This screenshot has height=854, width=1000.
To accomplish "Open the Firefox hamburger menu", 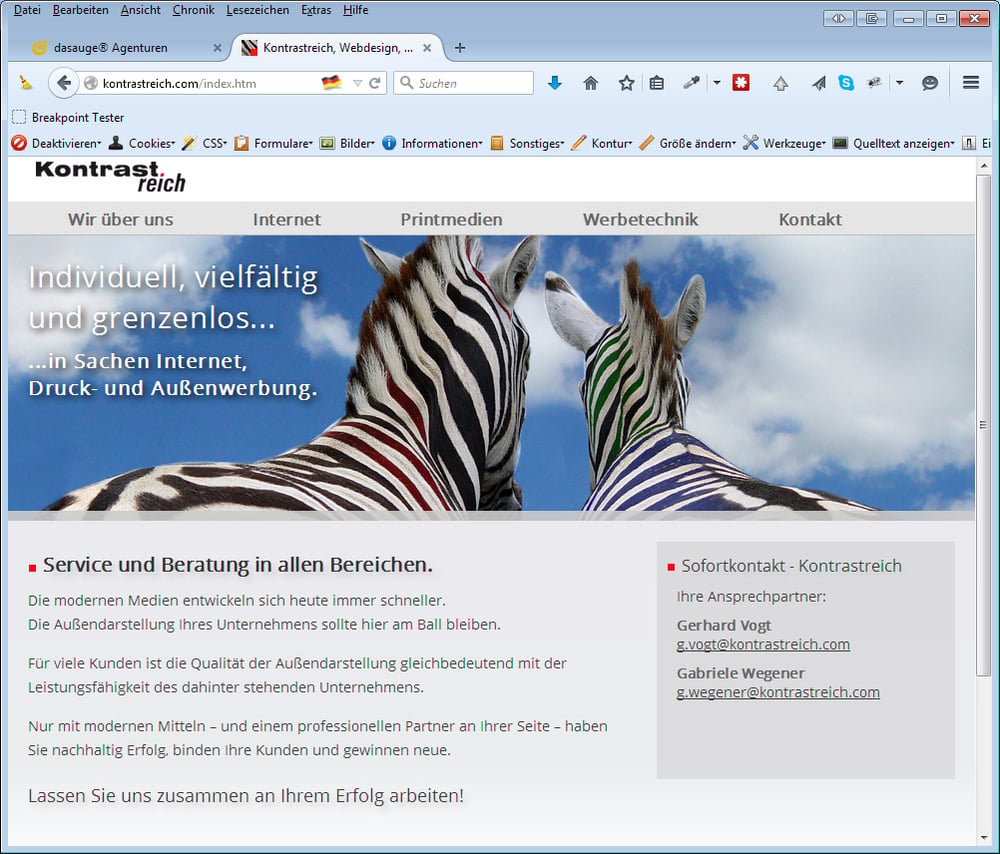I will pos(971,83).
